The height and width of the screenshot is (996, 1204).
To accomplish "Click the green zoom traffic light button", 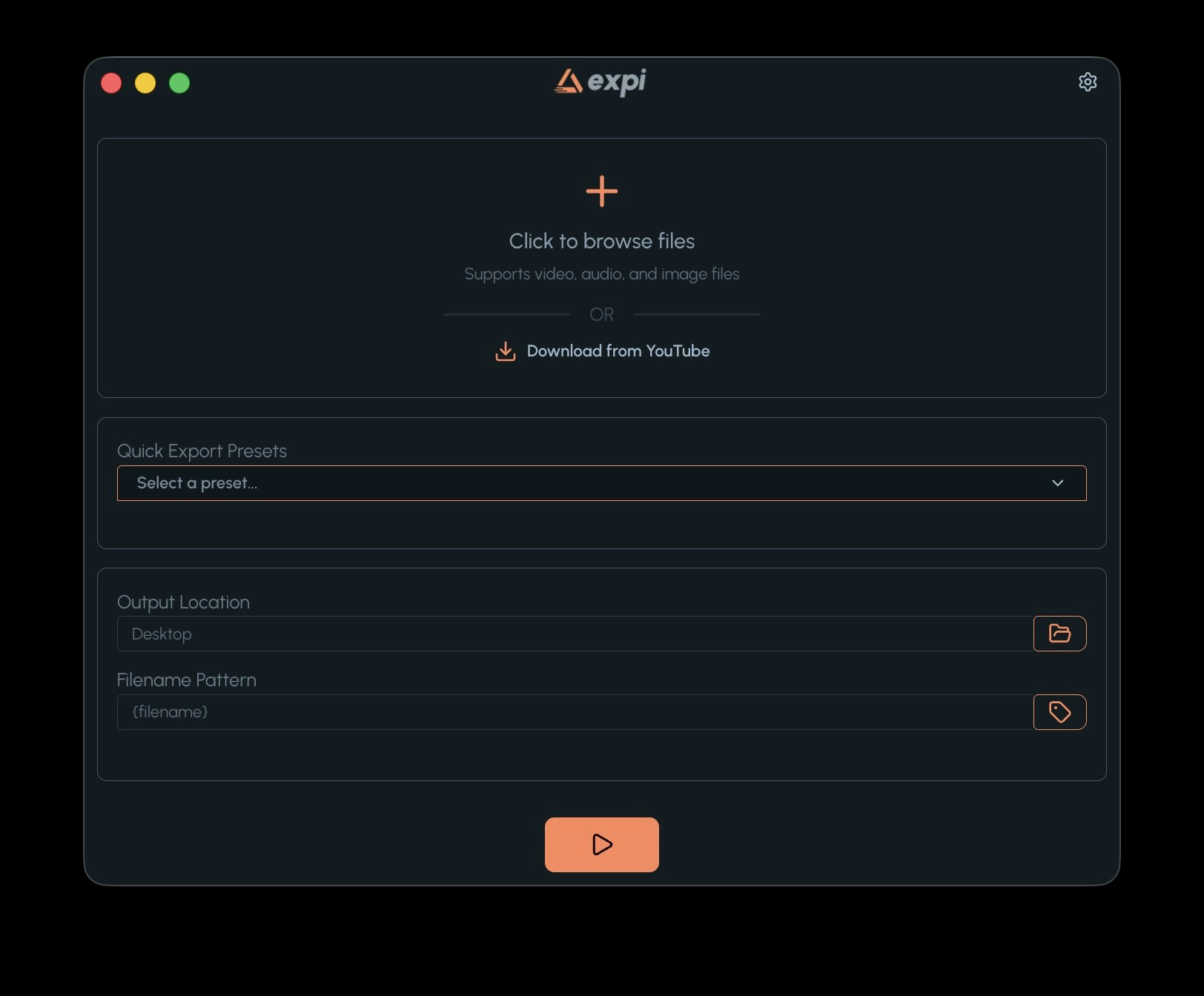I will [179, 83].
